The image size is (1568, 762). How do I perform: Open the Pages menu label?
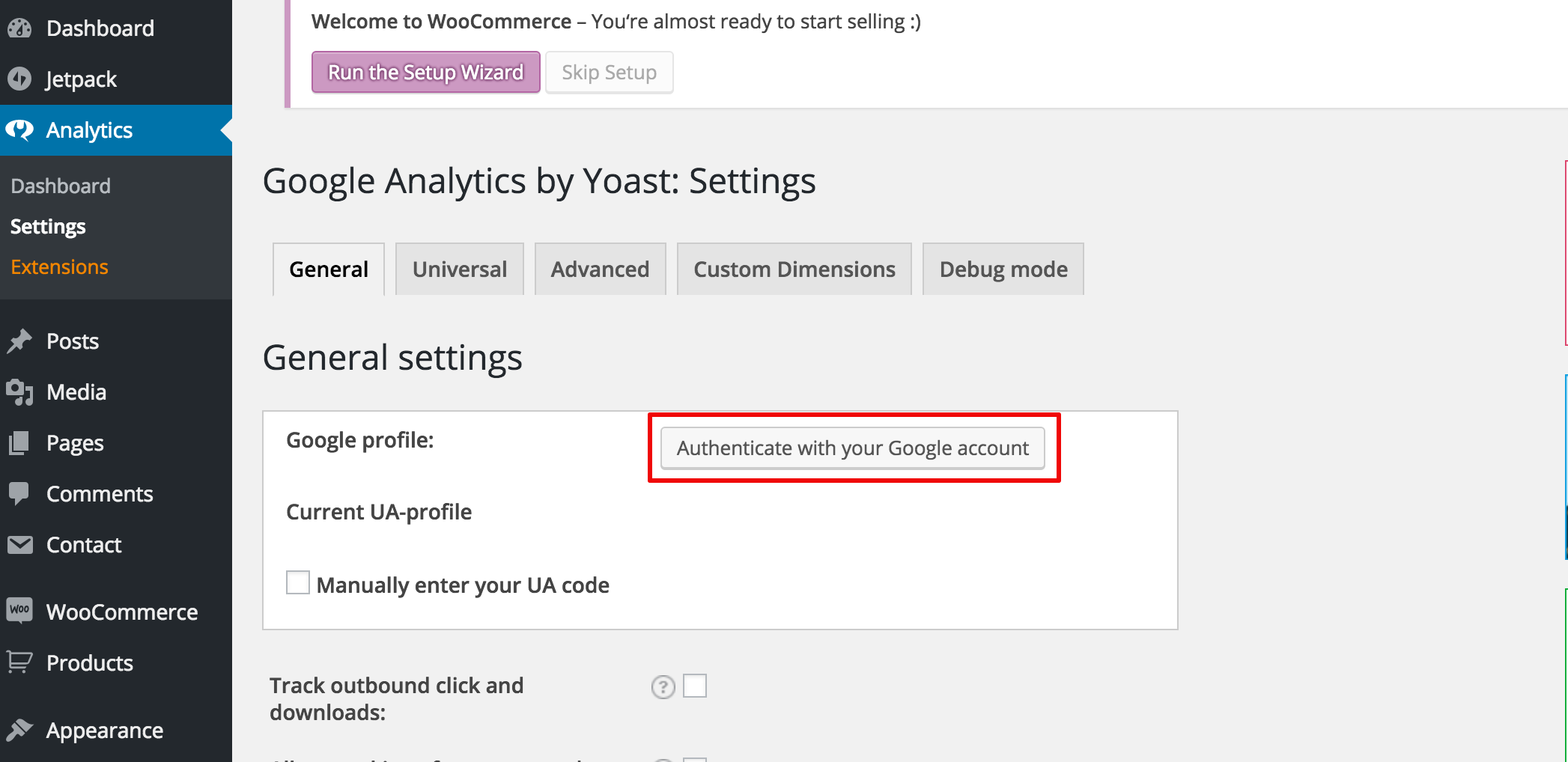(75, 444)
